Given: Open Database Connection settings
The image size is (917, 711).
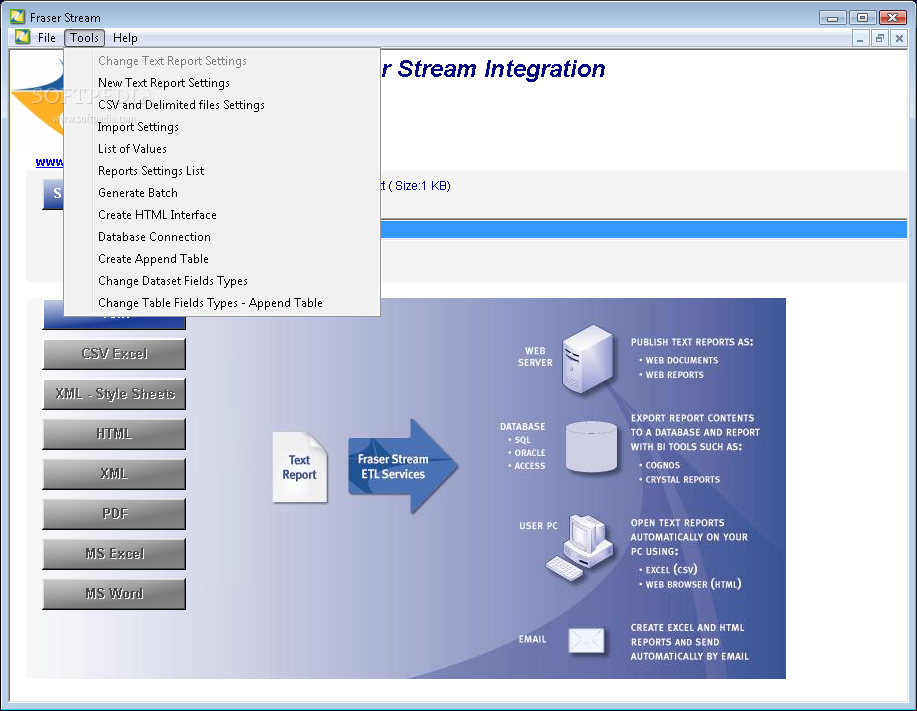Looking at the screenshot, I should click(x=154, y=237).
